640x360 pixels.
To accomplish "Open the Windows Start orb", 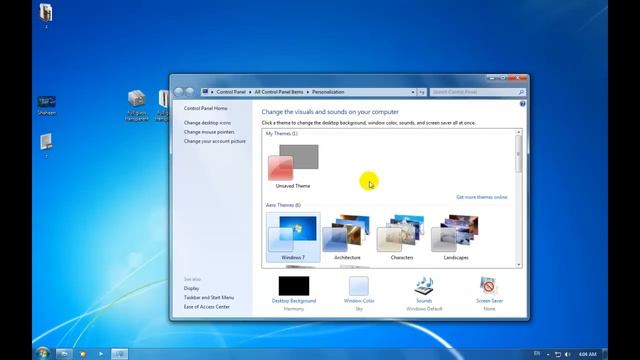I will point(42,353).
